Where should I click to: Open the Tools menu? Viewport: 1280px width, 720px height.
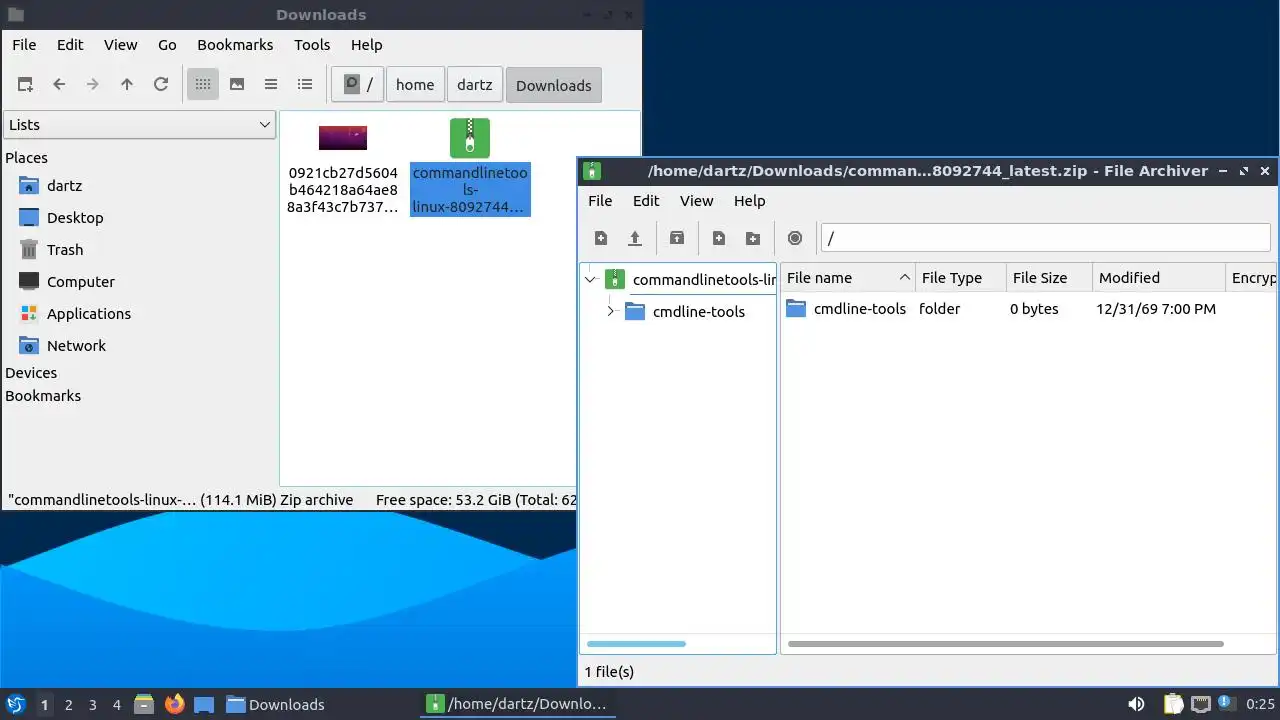pos(312,45)
